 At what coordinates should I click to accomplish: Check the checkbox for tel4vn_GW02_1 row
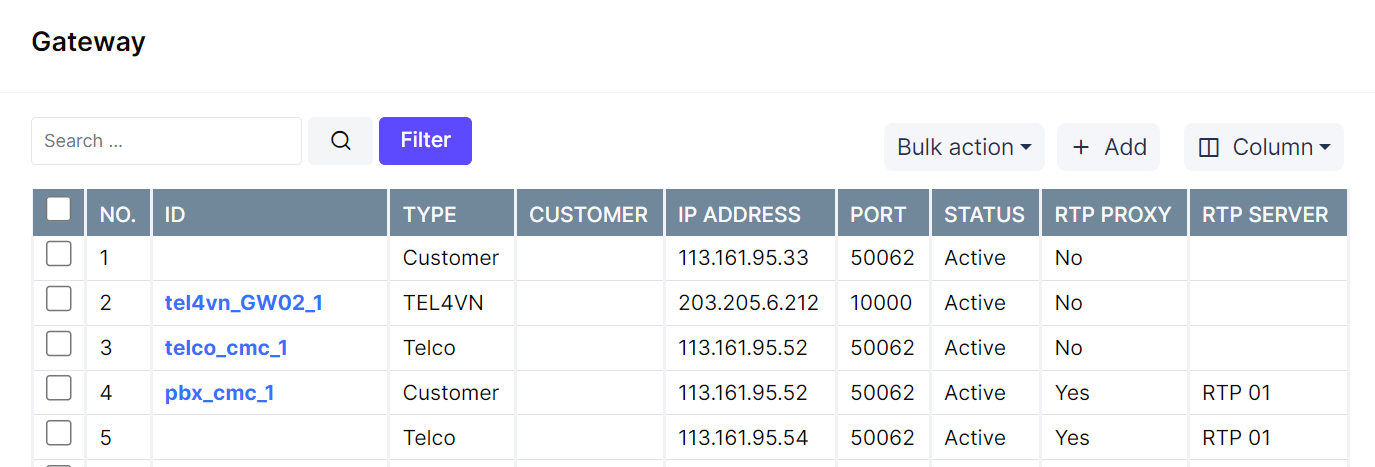coord(59,299)
